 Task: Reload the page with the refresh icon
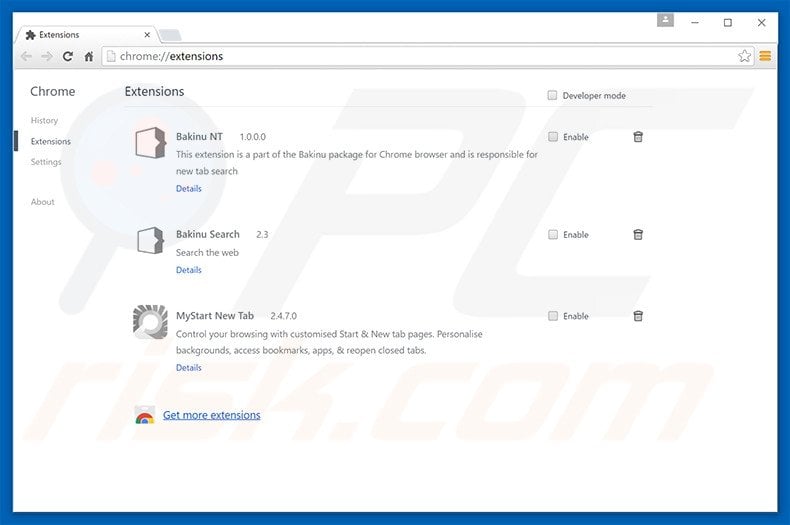(68, 56)
